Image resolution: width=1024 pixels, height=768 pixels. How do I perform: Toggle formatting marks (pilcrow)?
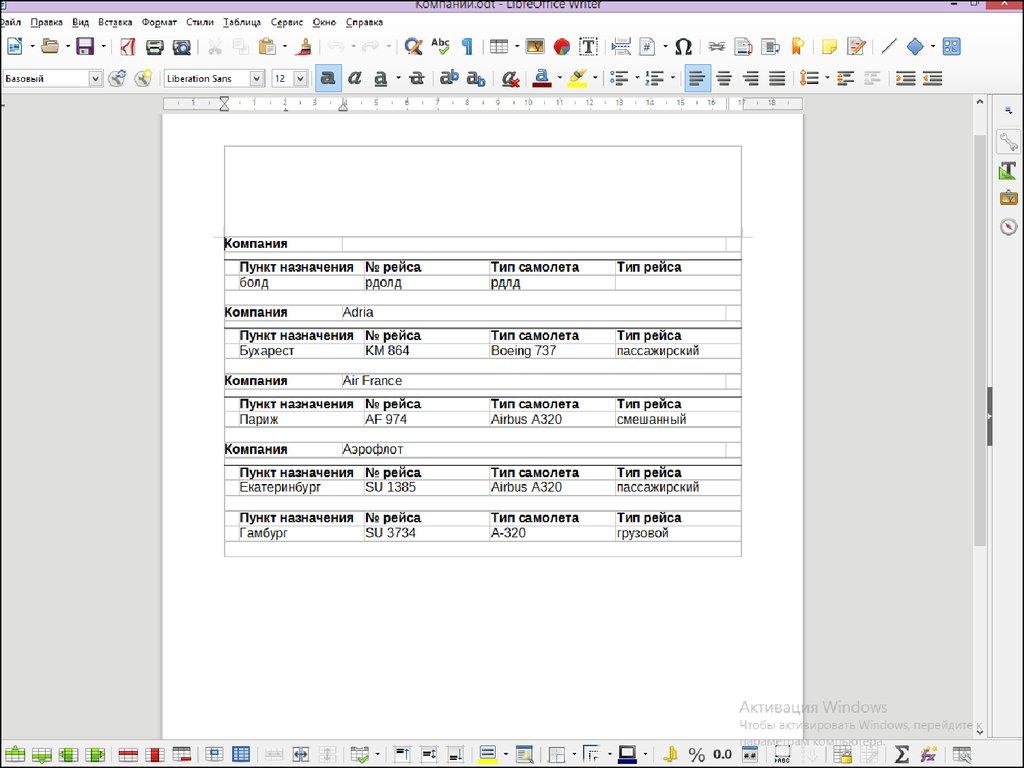[466, 46]
